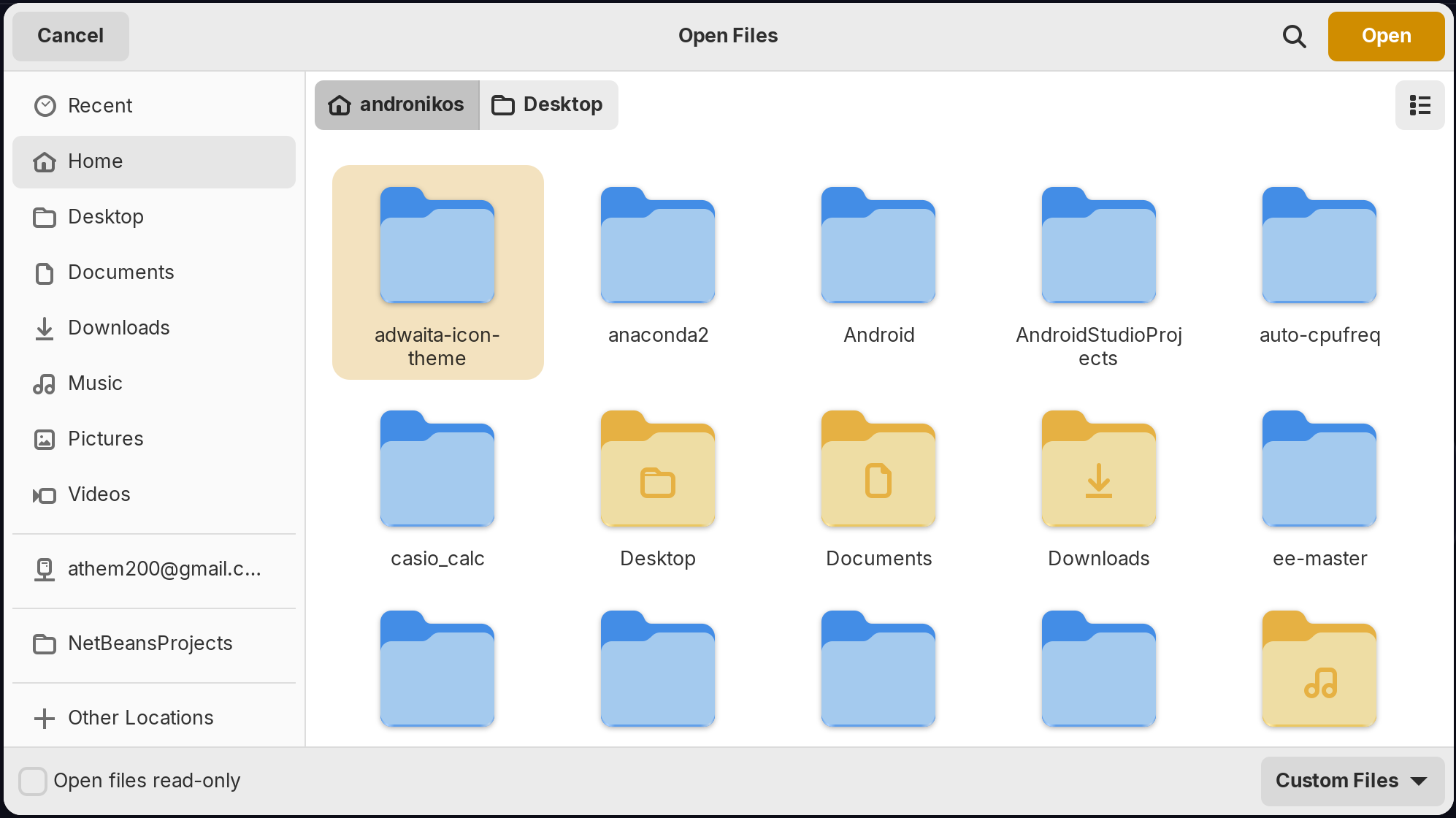Viewport: 1456px width, 818px height.
Task: Select Pictures in the sidebar
Action: [x=105, y=439]
